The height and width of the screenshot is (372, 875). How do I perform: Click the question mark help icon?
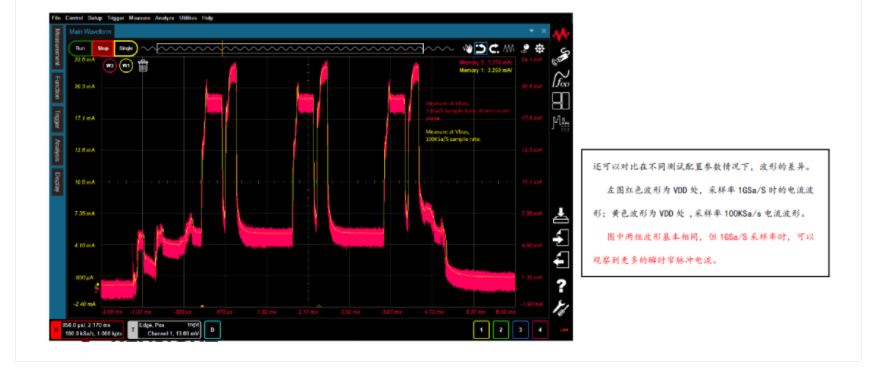561,286
